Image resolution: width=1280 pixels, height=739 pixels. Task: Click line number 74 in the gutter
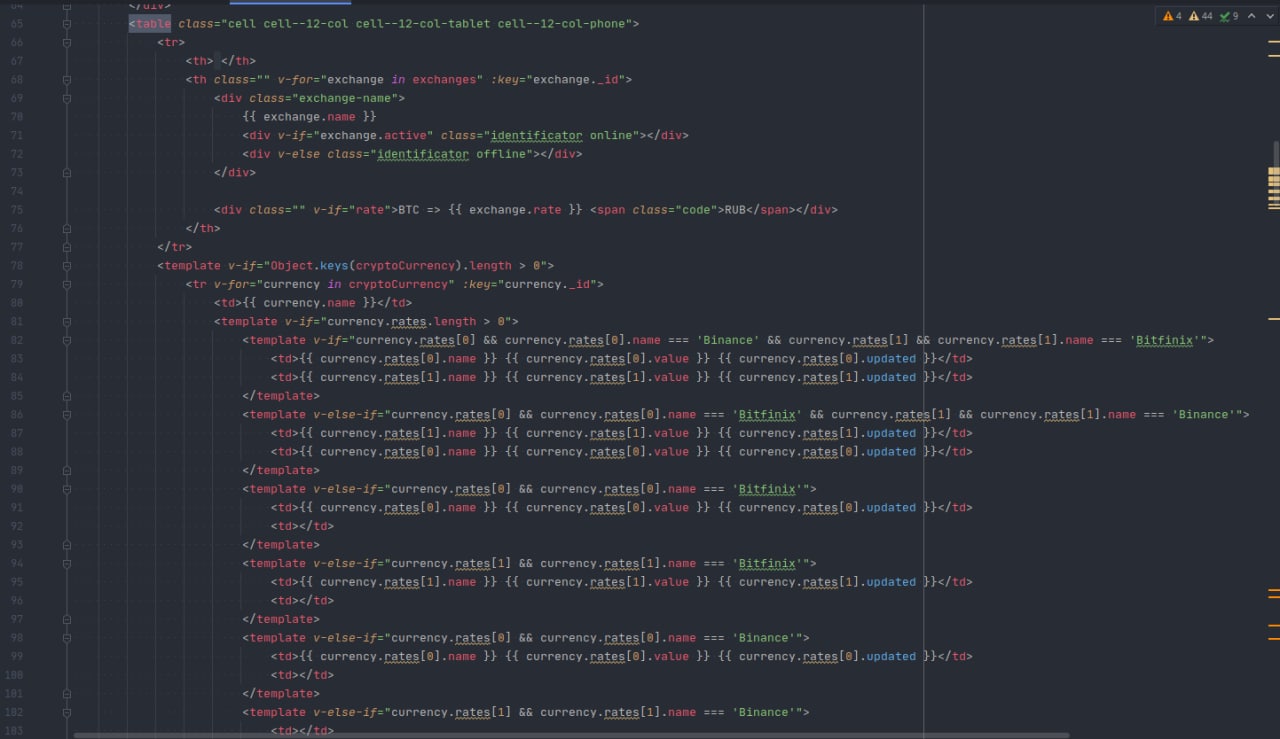tap(16, 192)
